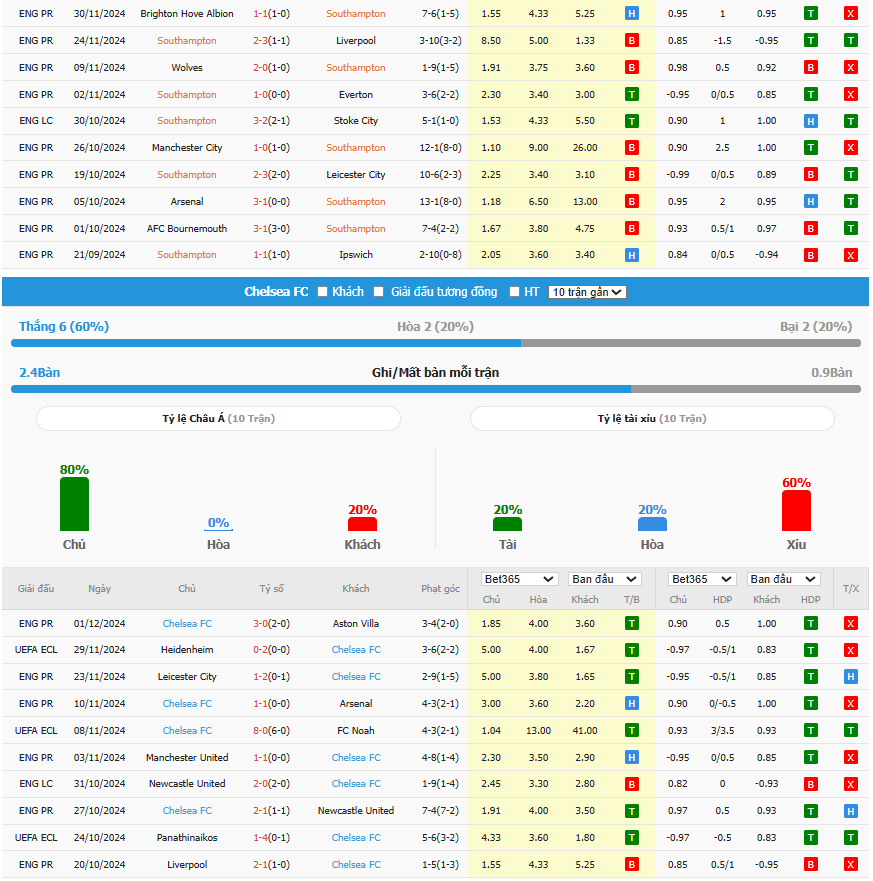Viewport: 873px width, 881px height.
Task: Click the red X badge in Heidenheim row
Action: 851,650
